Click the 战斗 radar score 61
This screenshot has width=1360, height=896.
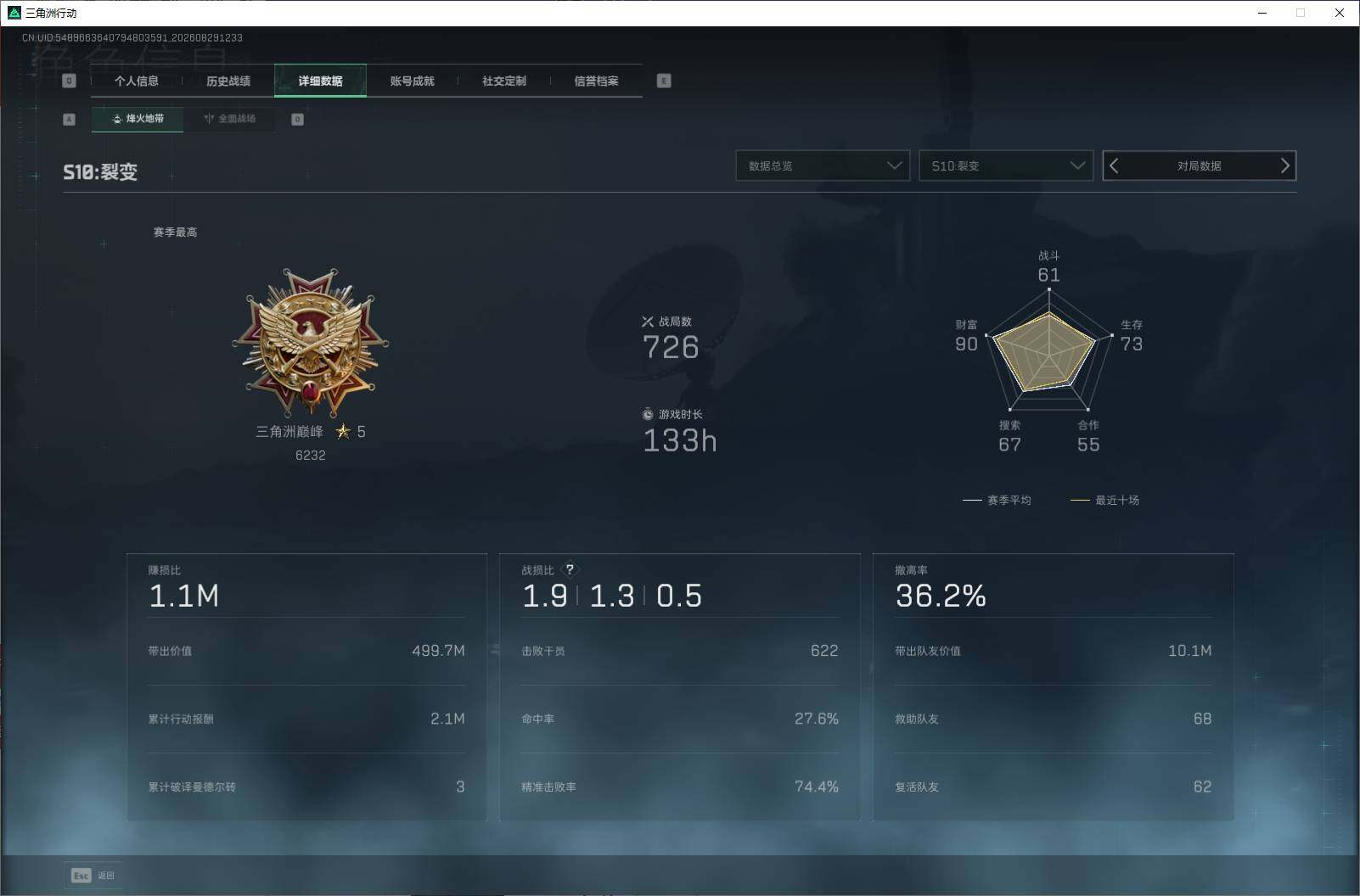[x=1049, y=275]
